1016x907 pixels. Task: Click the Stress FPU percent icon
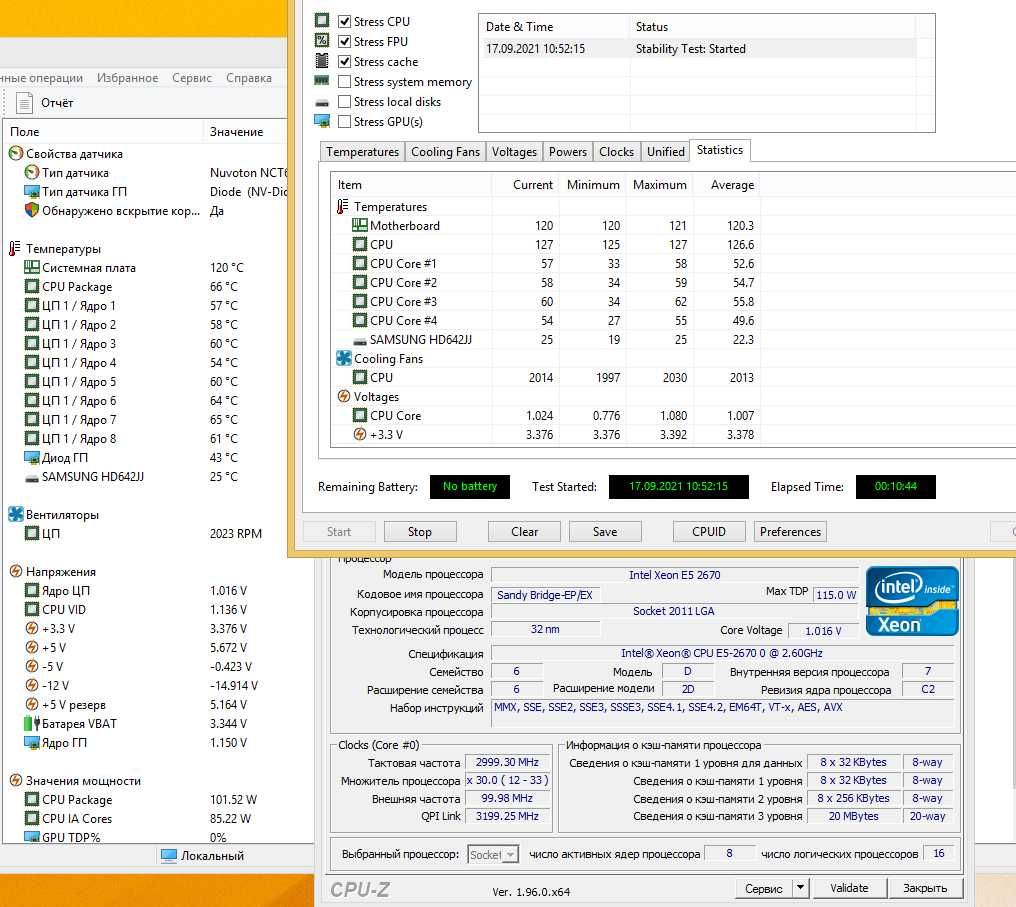321,40
